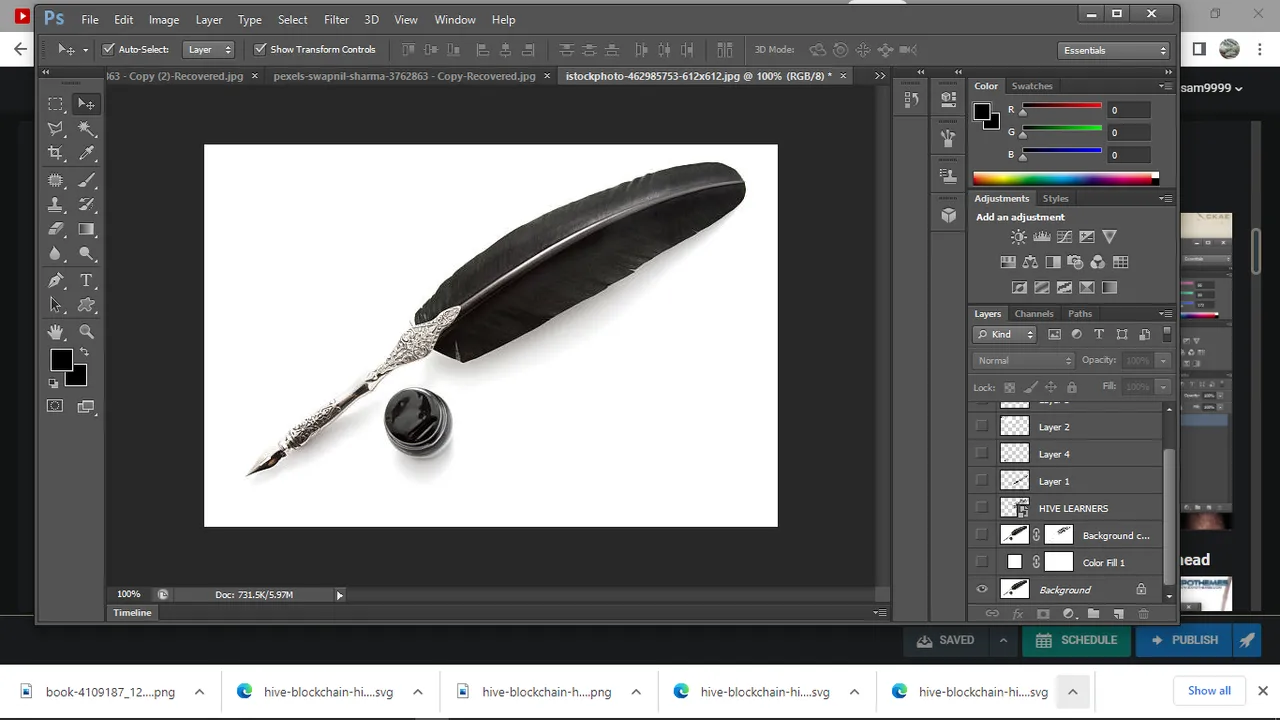The image size is (1280, 720).
Task: Show Layer 4 visibility box
Action: coord(982,453)
